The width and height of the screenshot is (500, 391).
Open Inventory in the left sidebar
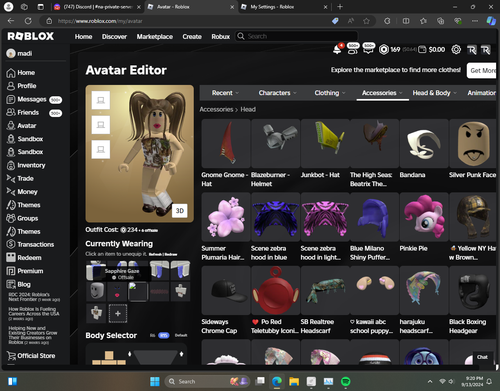[26, 165]
